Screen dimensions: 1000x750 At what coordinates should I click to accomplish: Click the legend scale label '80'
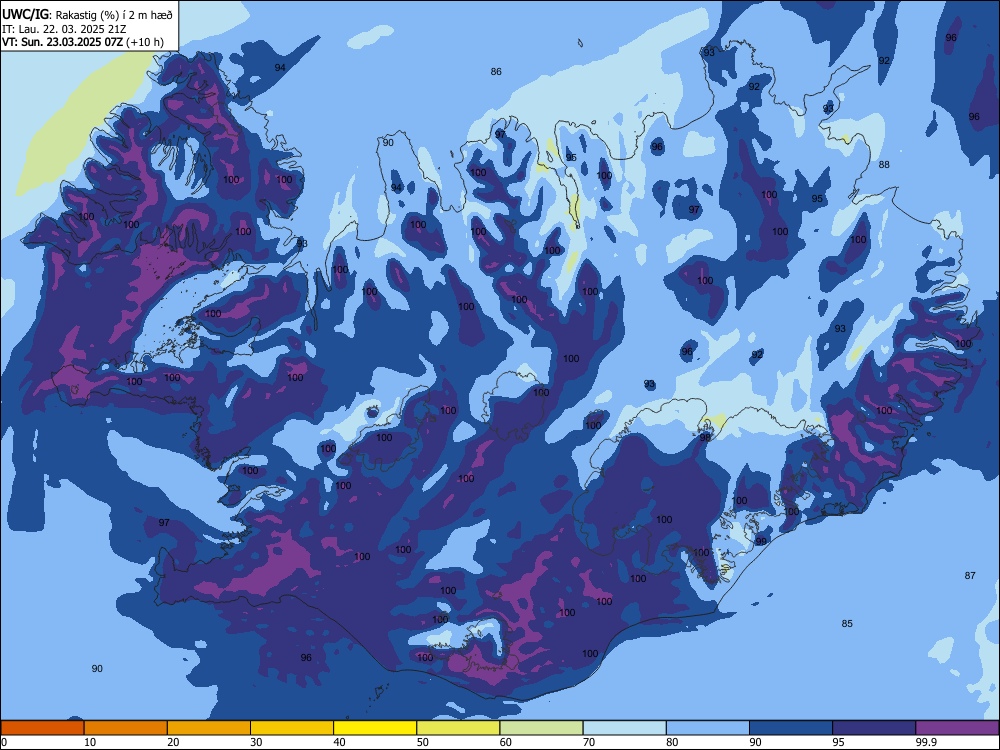(672, 742)
